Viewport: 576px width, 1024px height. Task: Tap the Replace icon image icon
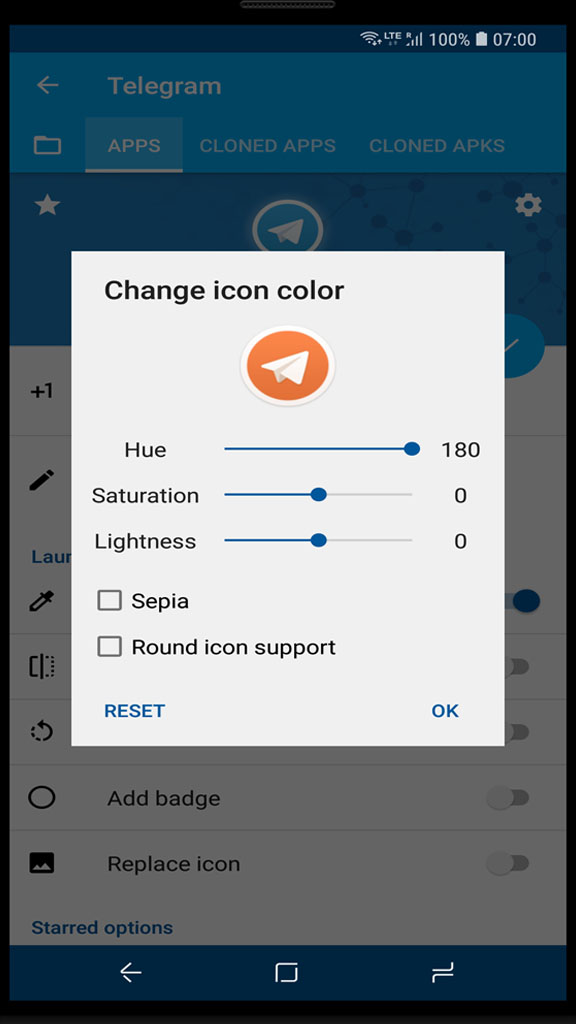click(x=42, y=863)
